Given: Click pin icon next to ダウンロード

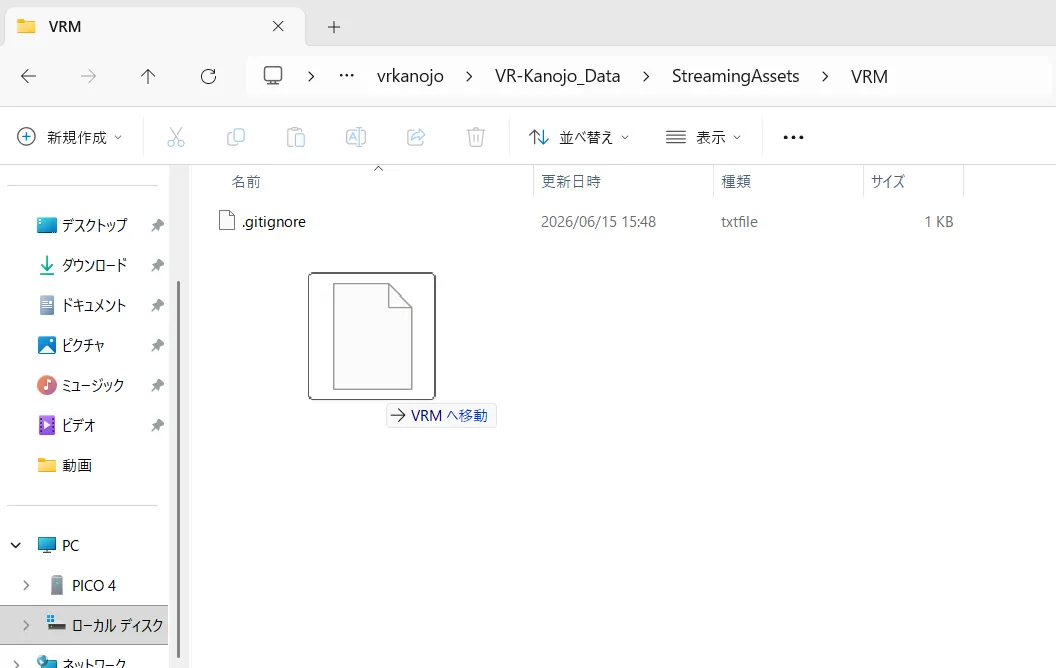Looking at the screenshot, I should point(157,265).
